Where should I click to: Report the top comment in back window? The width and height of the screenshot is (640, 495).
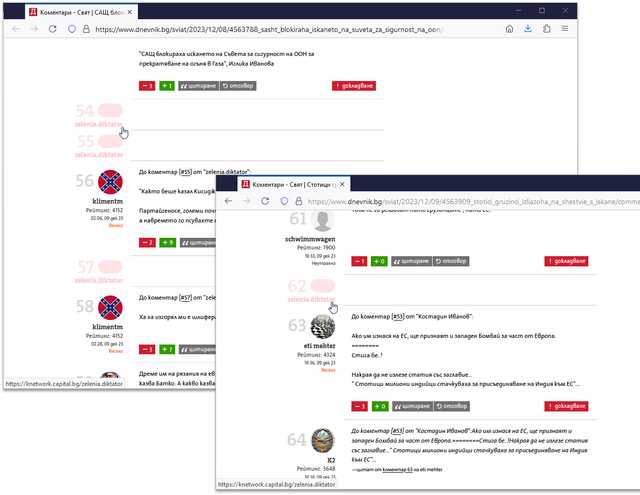coord(354,86)
